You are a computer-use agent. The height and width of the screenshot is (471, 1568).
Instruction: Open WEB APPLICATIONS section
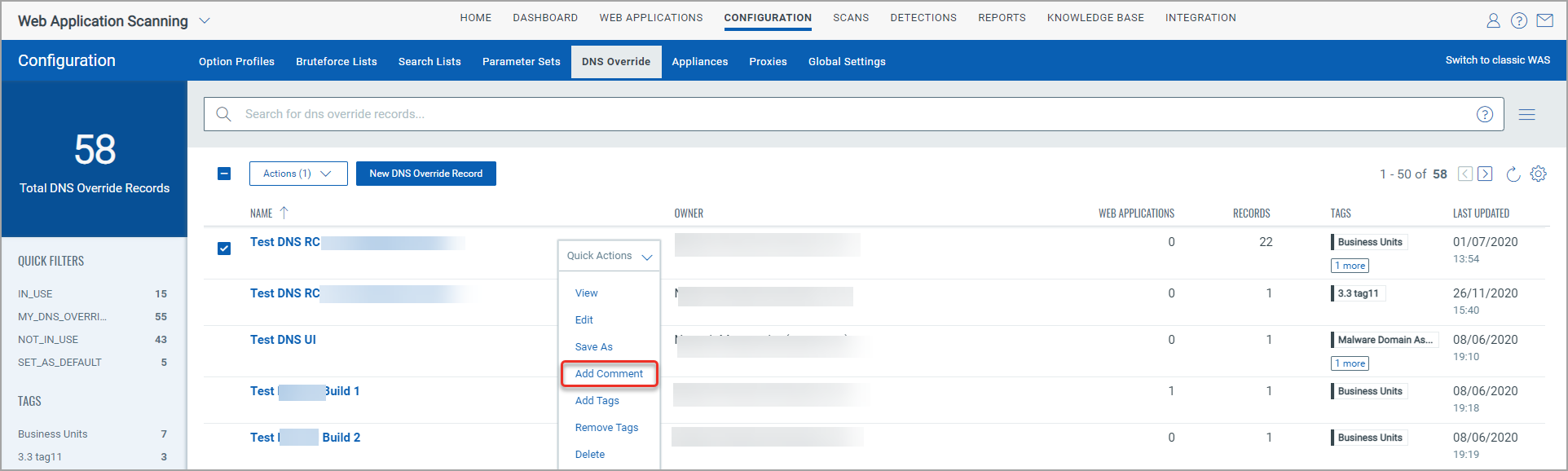[x=651, y=18]
